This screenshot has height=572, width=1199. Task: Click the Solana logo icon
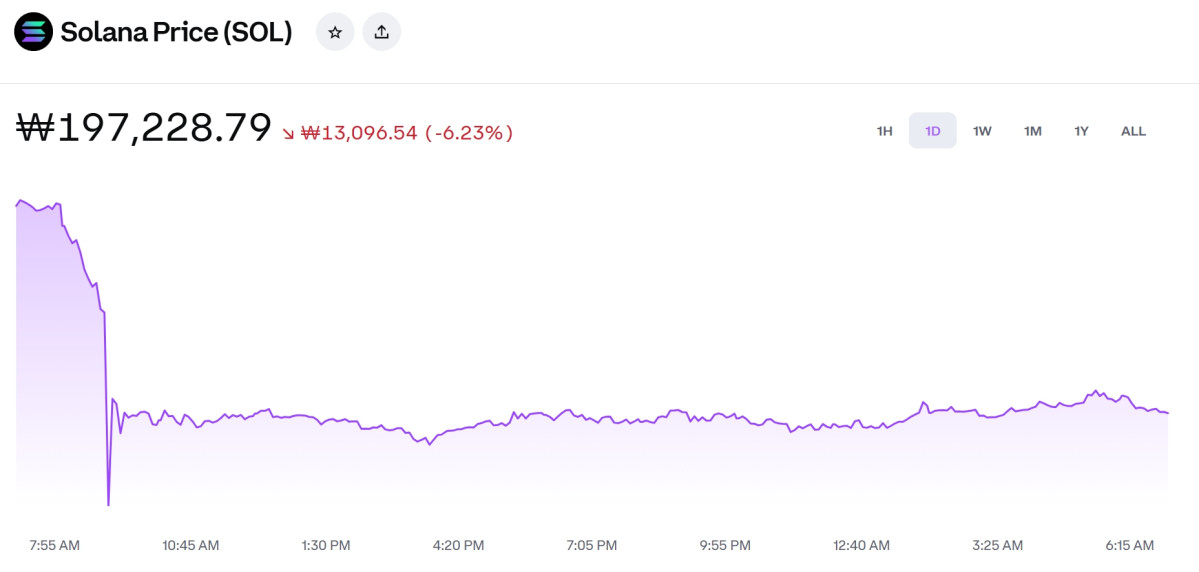tap(33, 32)
